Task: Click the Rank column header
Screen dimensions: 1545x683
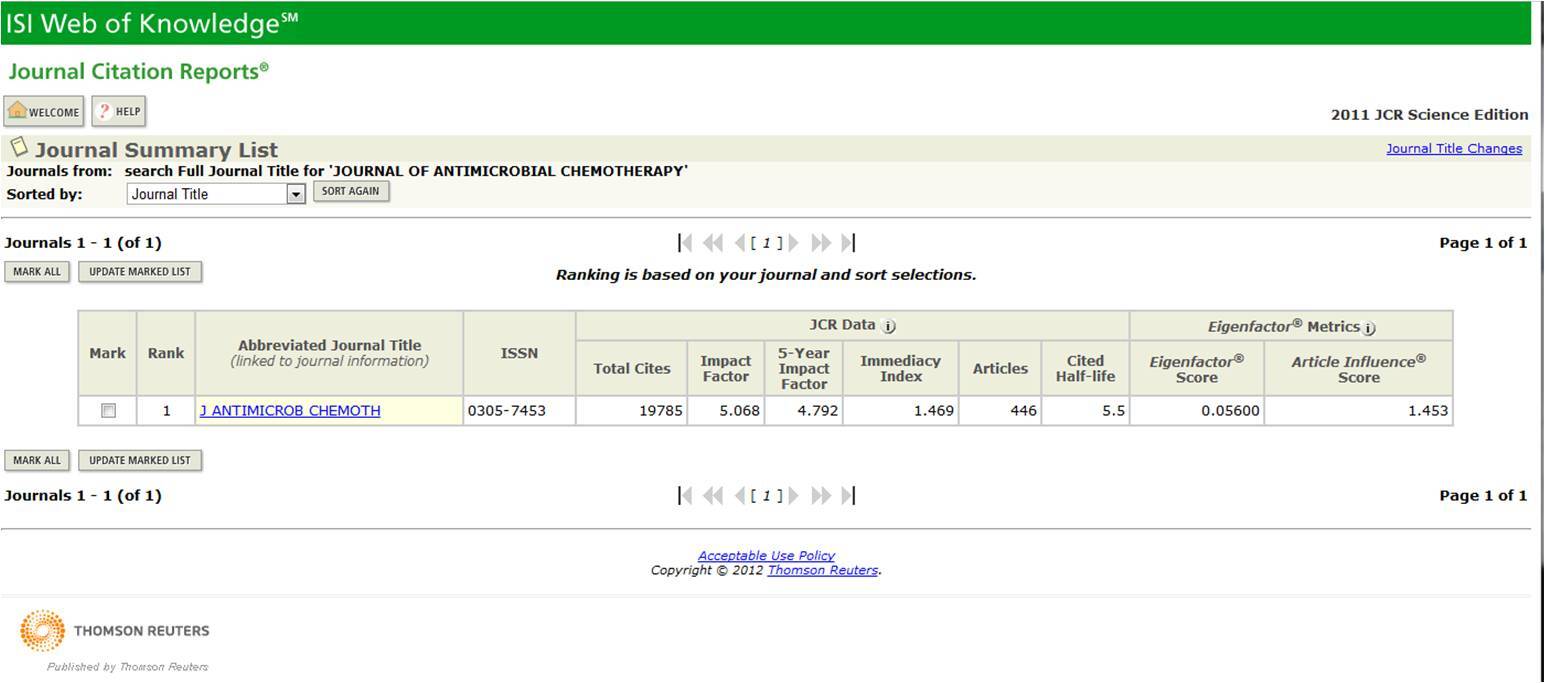Action: (166, 352)
